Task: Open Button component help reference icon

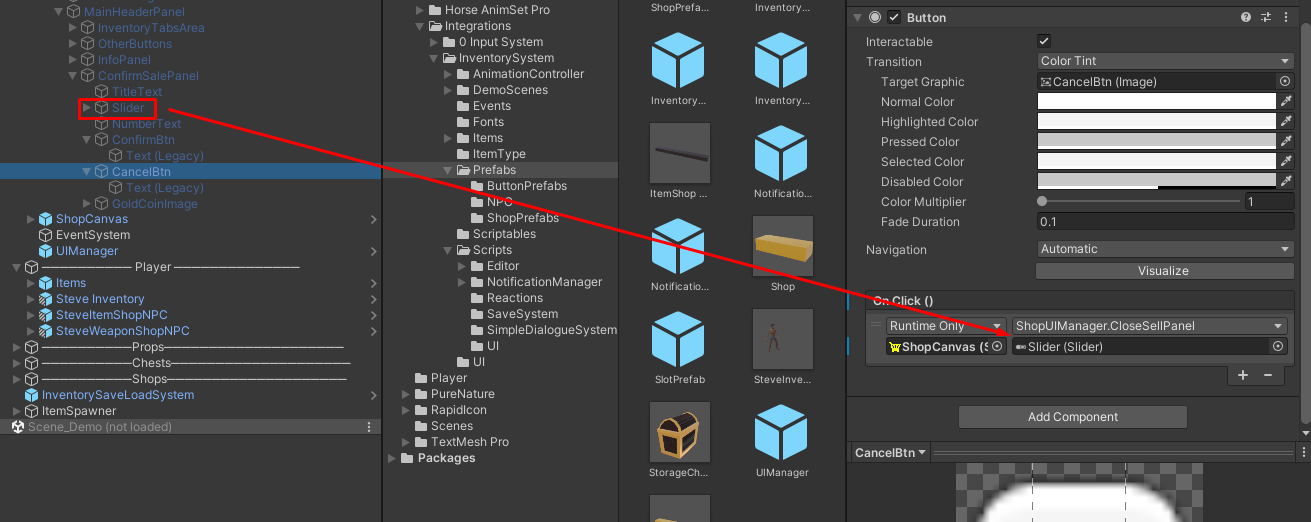Action: click(x=1246, y=17)
